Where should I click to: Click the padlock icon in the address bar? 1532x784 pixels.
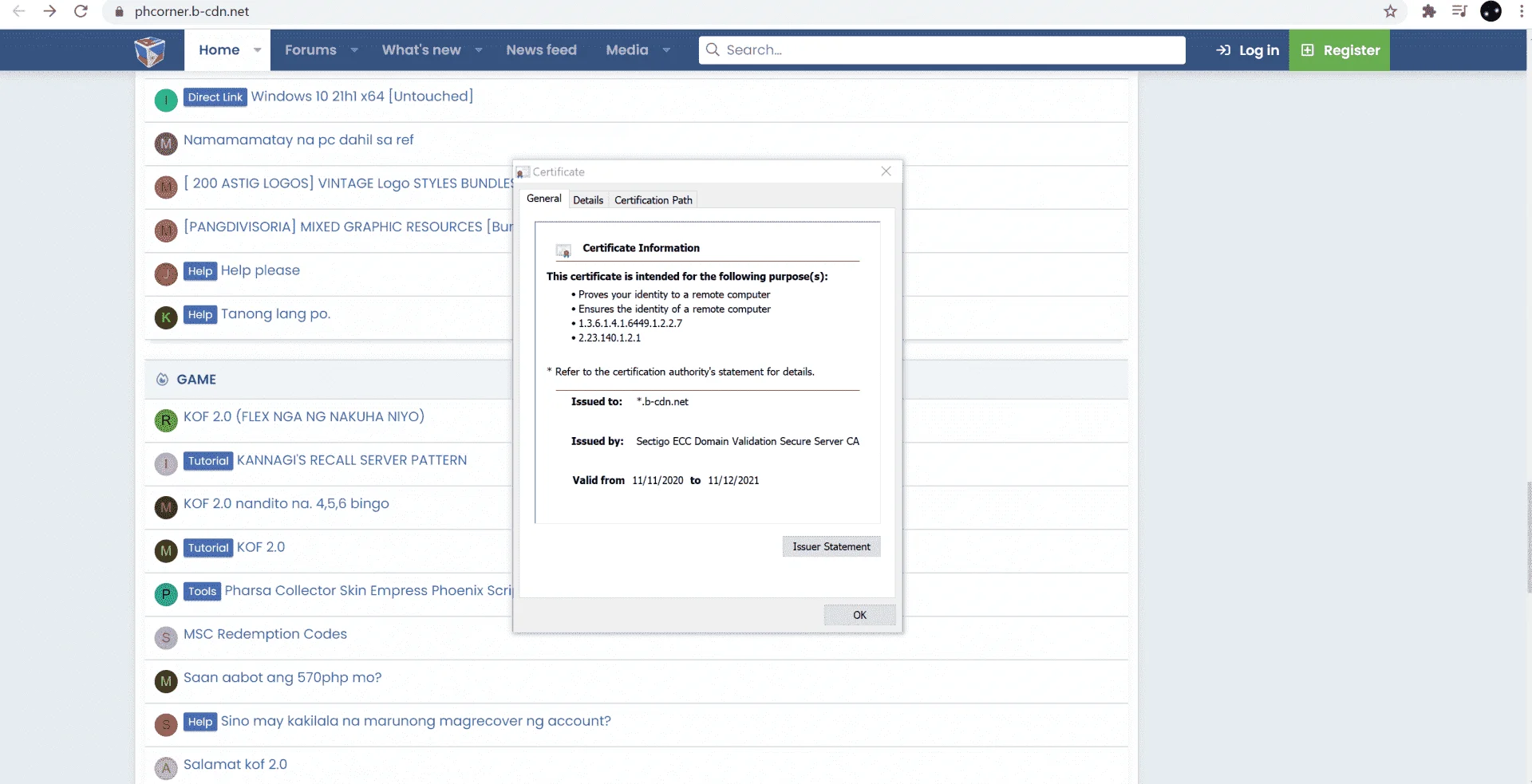click(x=120, y=12)
